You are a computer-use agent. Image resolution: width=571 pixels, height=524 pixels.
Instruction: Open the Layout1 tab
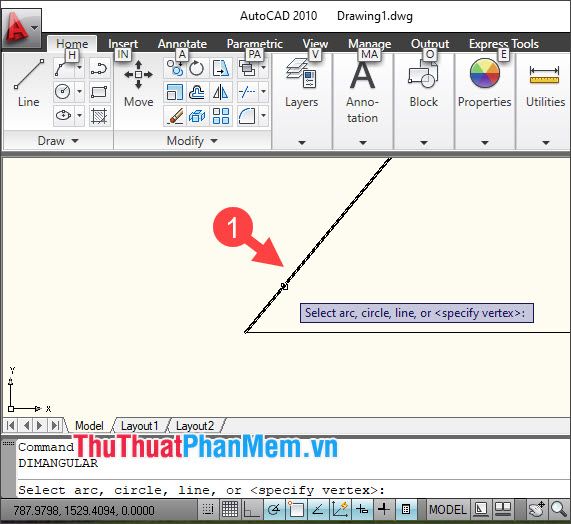pyautogui.click(x=139, y=426)
